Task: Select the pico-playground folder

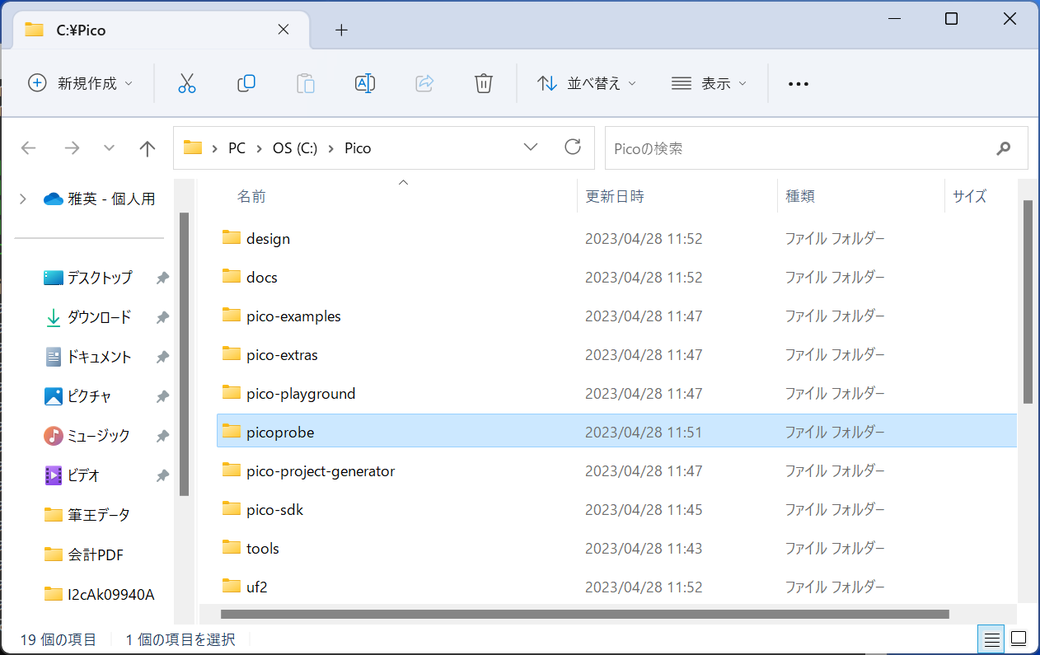Action: (300, 394)
